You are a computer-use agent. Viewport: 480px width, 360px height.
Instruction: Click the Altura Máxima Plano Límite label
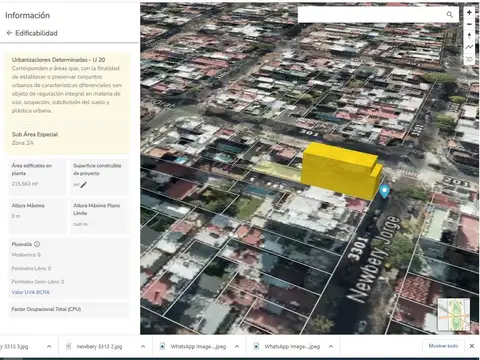[96, 209]
